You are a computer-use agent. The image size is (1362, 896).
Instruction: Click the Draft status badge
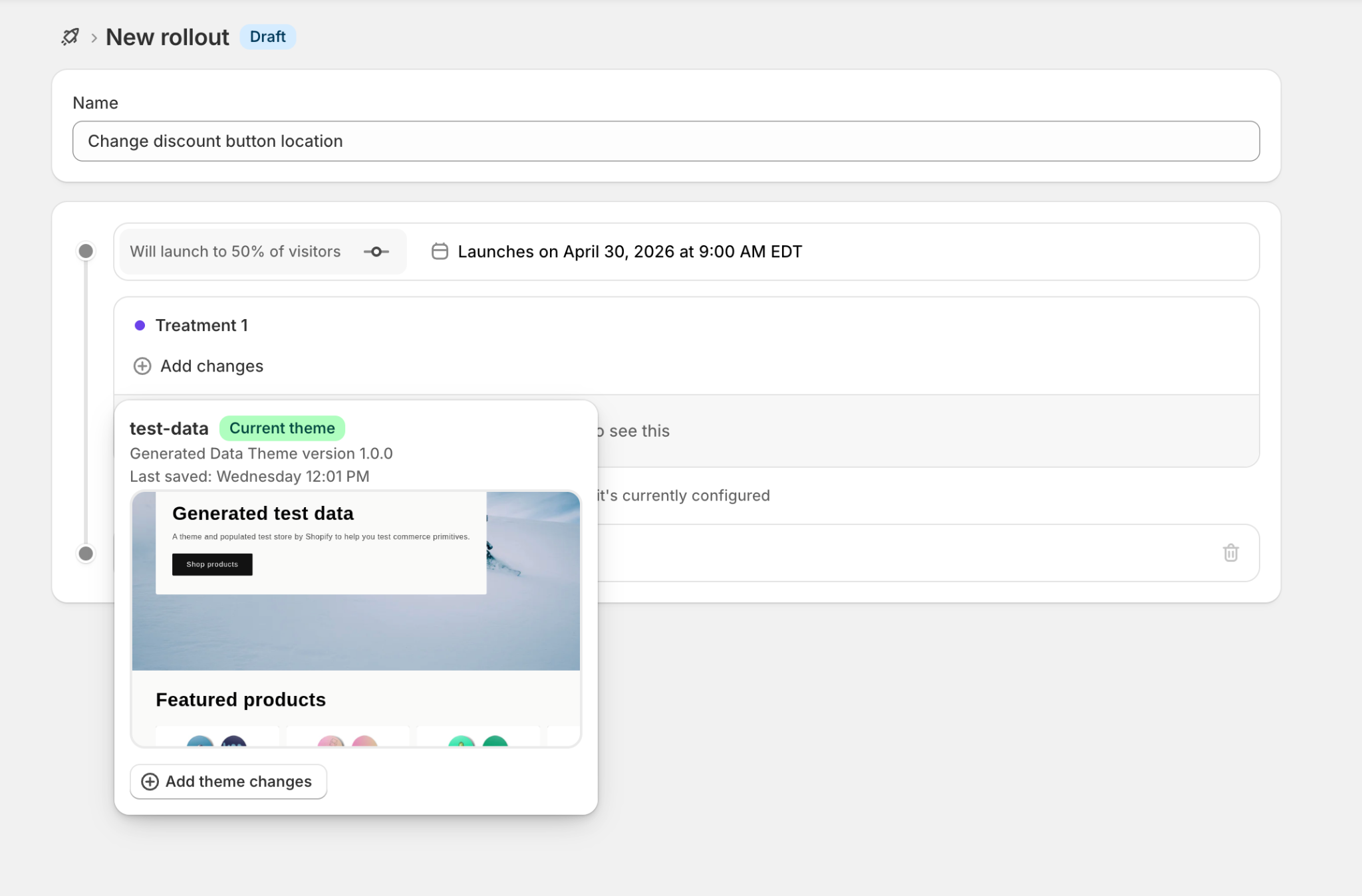[x=267, y=37]
